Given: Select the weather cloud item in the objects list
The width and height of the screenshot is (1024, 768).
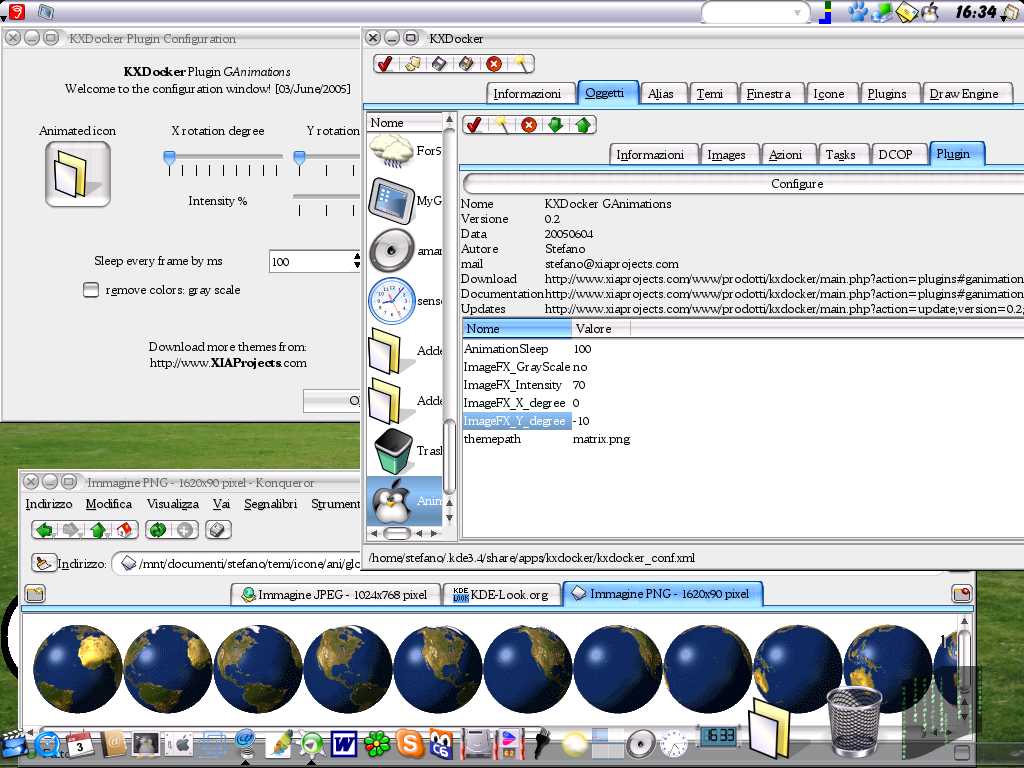Looking at the screenshot, I should click(x=405, y=150).
